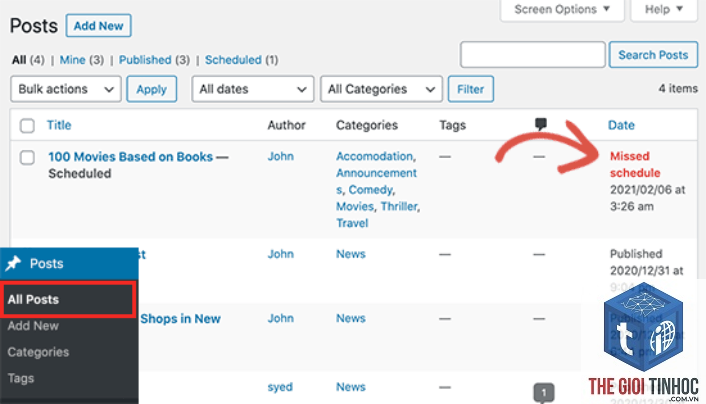Sort posts by the Date column header
This screenshot has height=404, width=706.
(x=621, y=125)
